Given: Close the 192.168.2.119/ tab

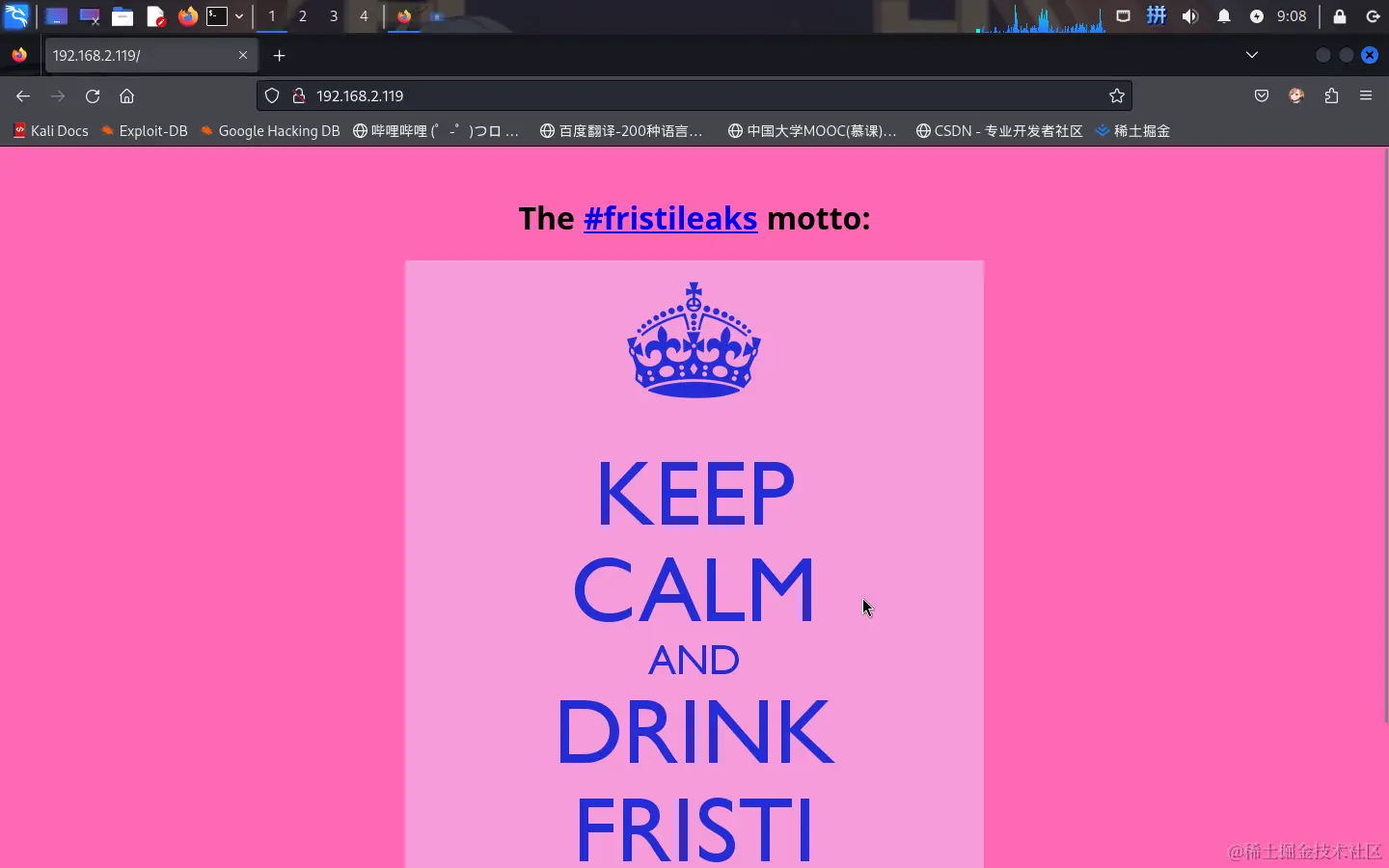Looking at the screenshot, I should [x=243, y=56].
